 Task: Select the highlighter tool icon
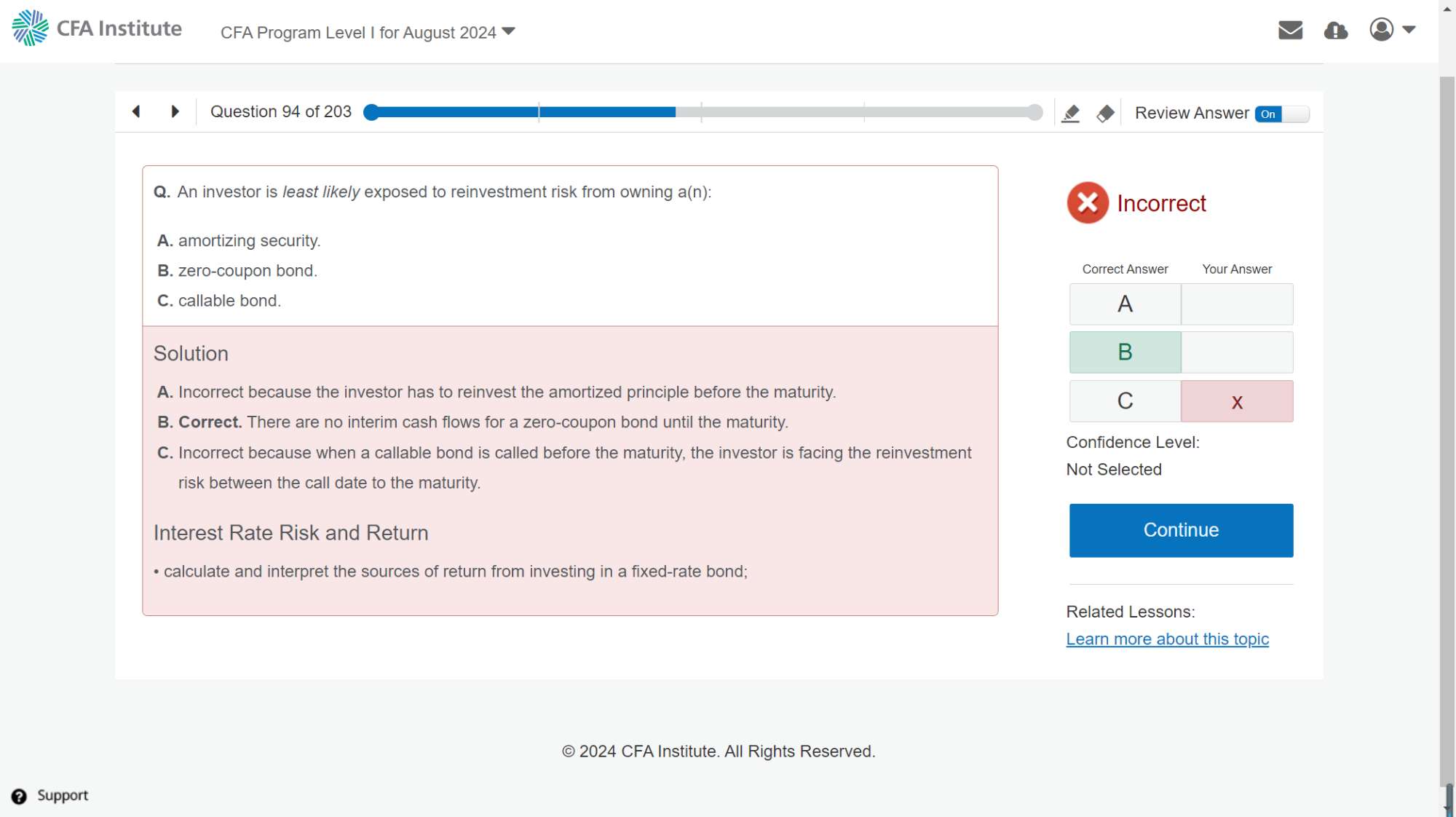pyautogui.click(x=1070, y=114)
